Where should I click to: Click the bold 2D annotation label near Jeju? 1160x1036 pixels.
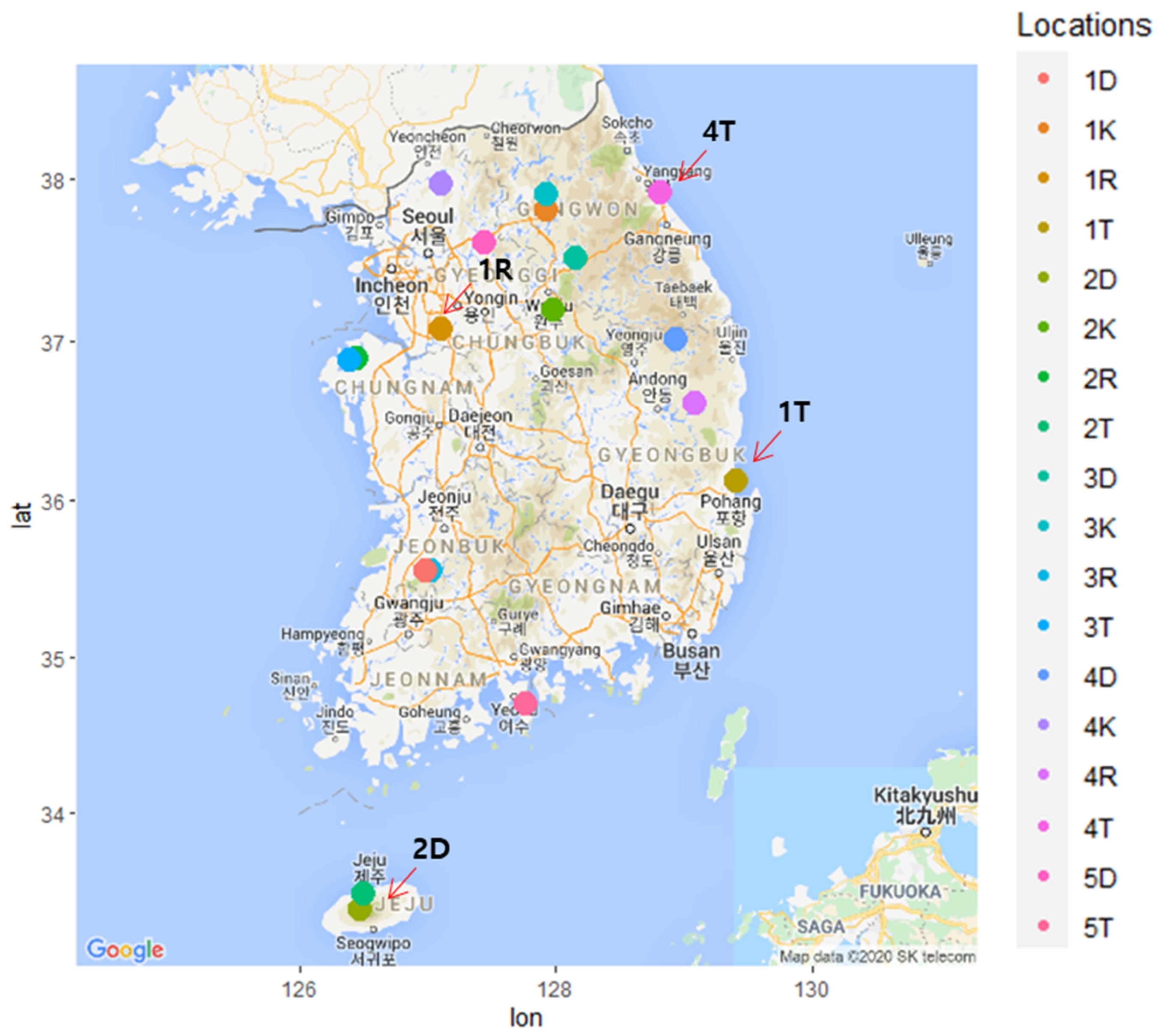coord(431,848)
